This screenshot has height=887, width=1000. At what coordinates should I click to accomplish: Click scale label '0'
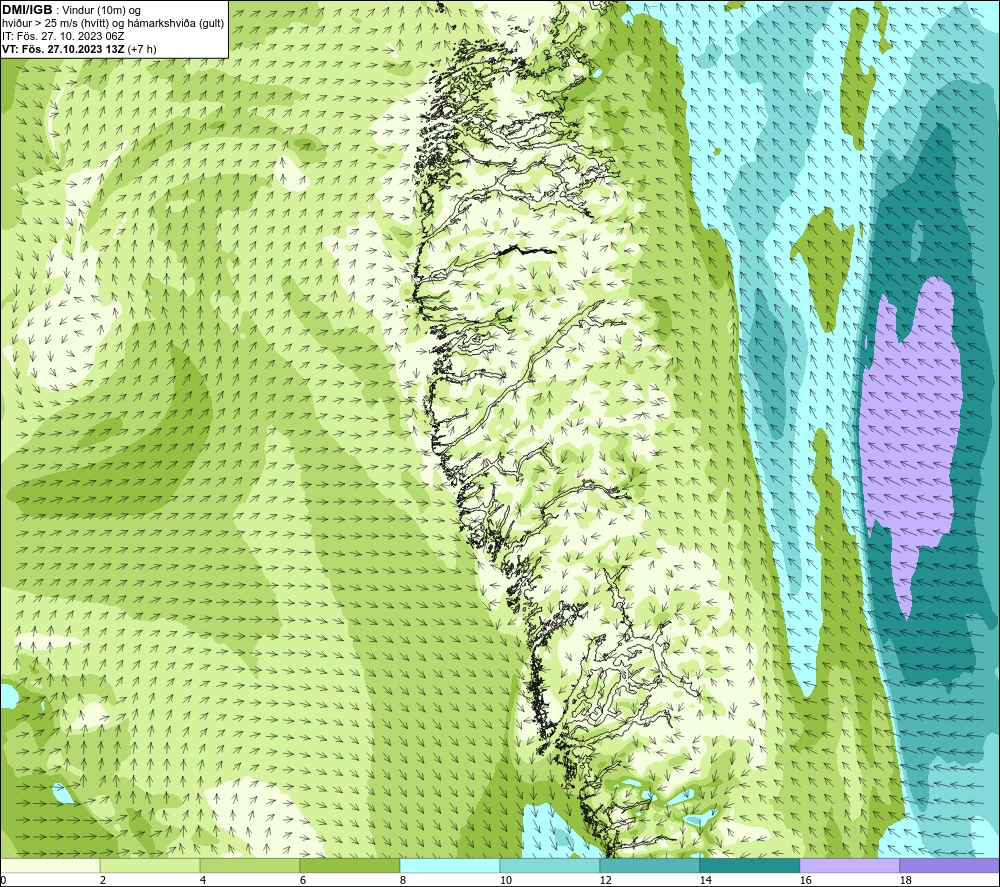[x=3, y=880]
